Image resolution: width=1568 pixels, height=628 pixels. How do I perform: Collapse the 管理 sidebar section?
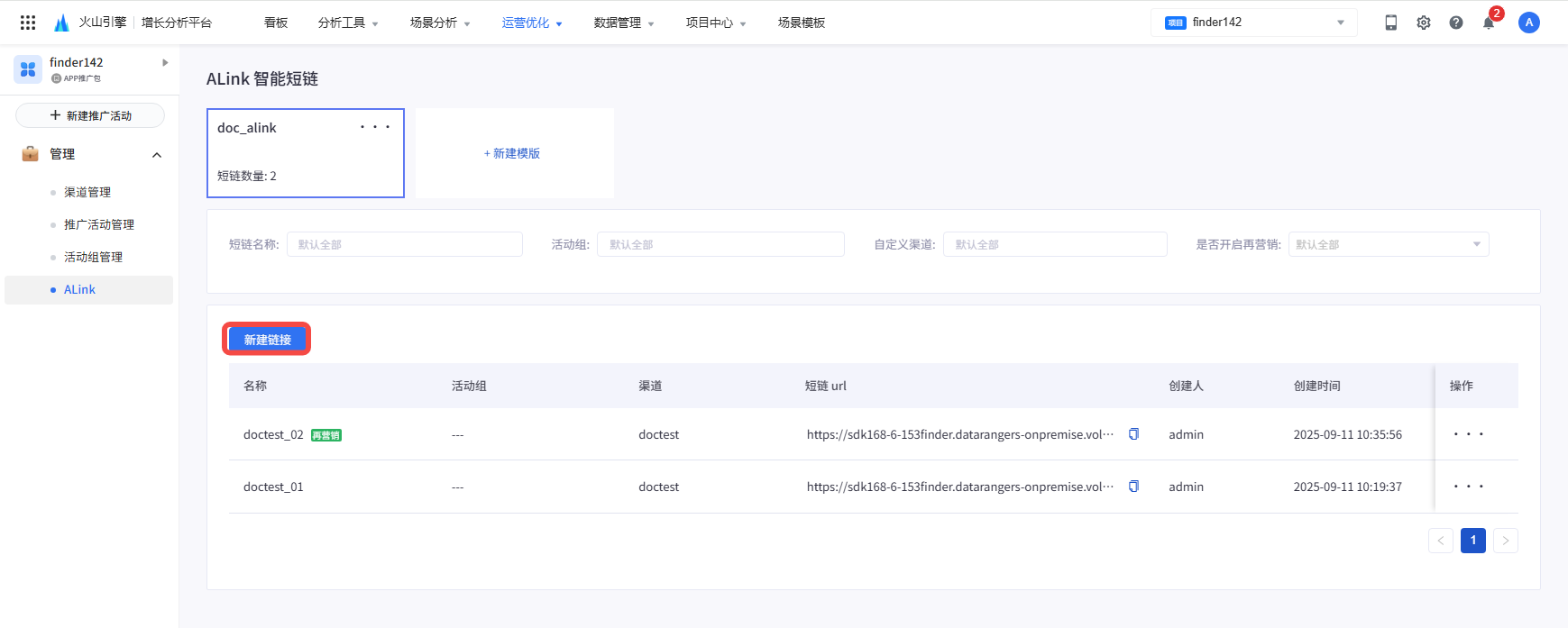click(x=157, y=155)
